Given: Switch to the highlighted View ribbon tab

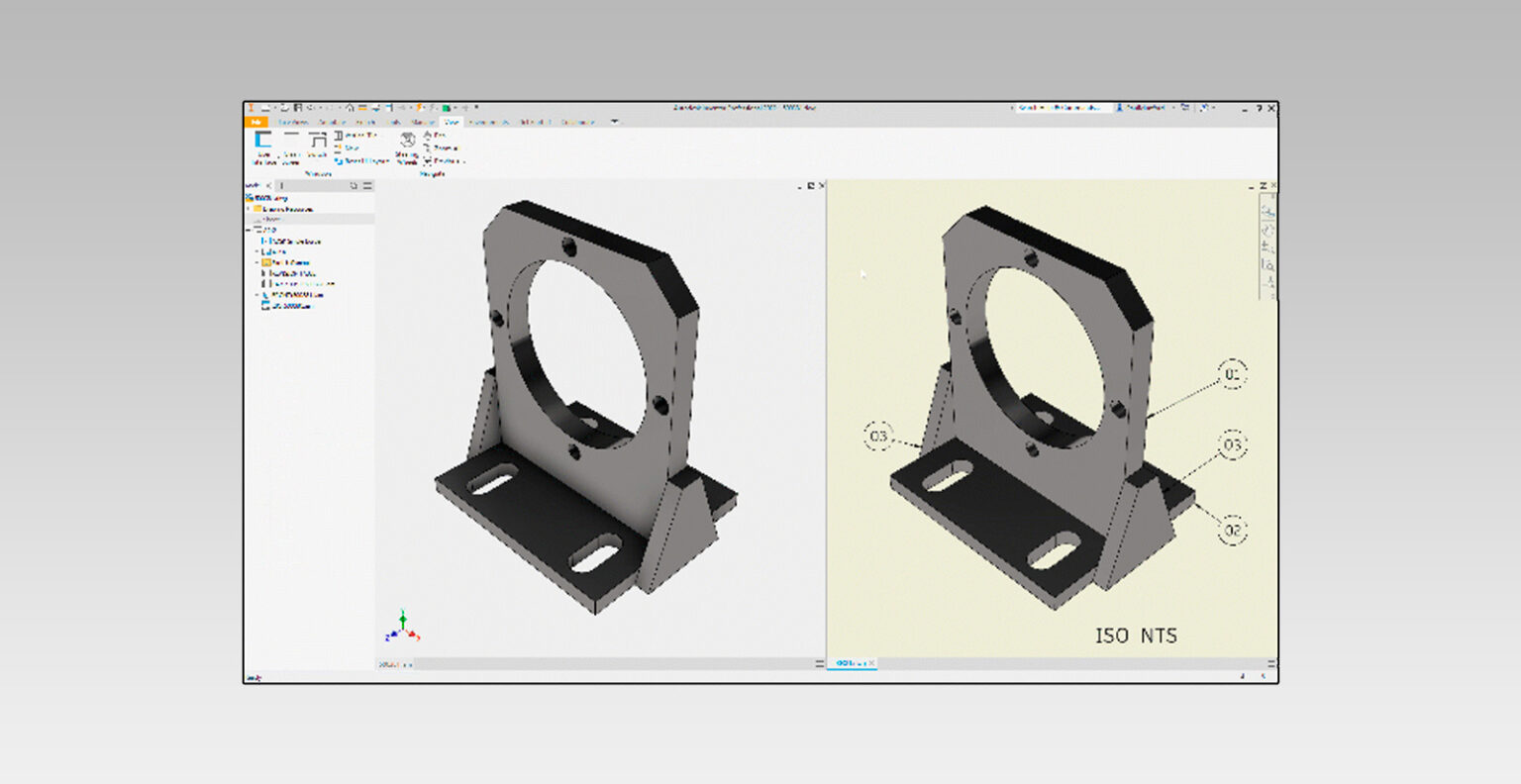Looking at the screenshot, I should pyautogui.click(x=452, y=121).
